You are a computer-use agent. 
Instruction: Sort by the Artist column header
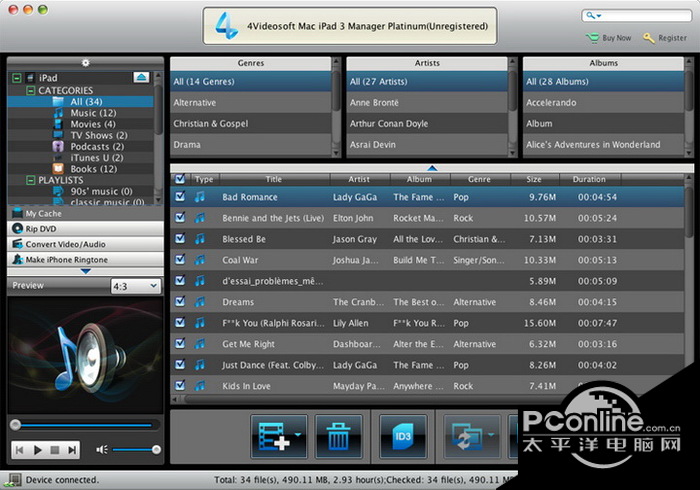(359, 179)
